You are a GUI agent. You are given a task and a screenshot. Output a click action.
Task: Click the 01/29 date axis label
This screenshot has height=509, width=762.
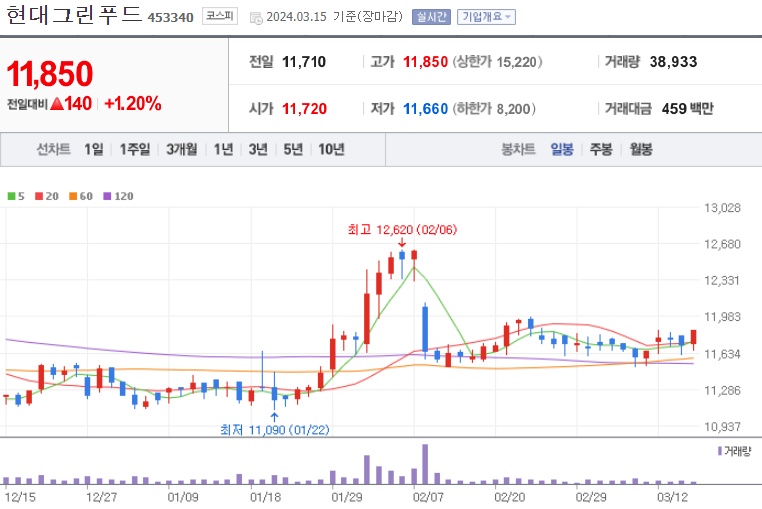click(x=346, y=497)
